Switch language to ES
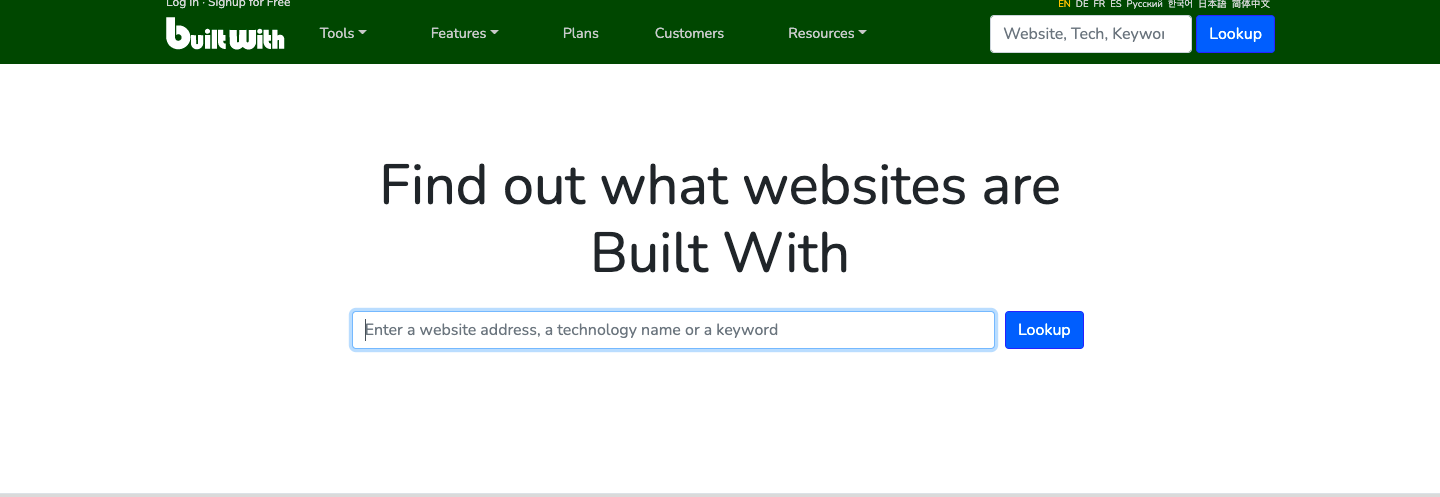1440x497 pixels. (x=1116, y=4)
